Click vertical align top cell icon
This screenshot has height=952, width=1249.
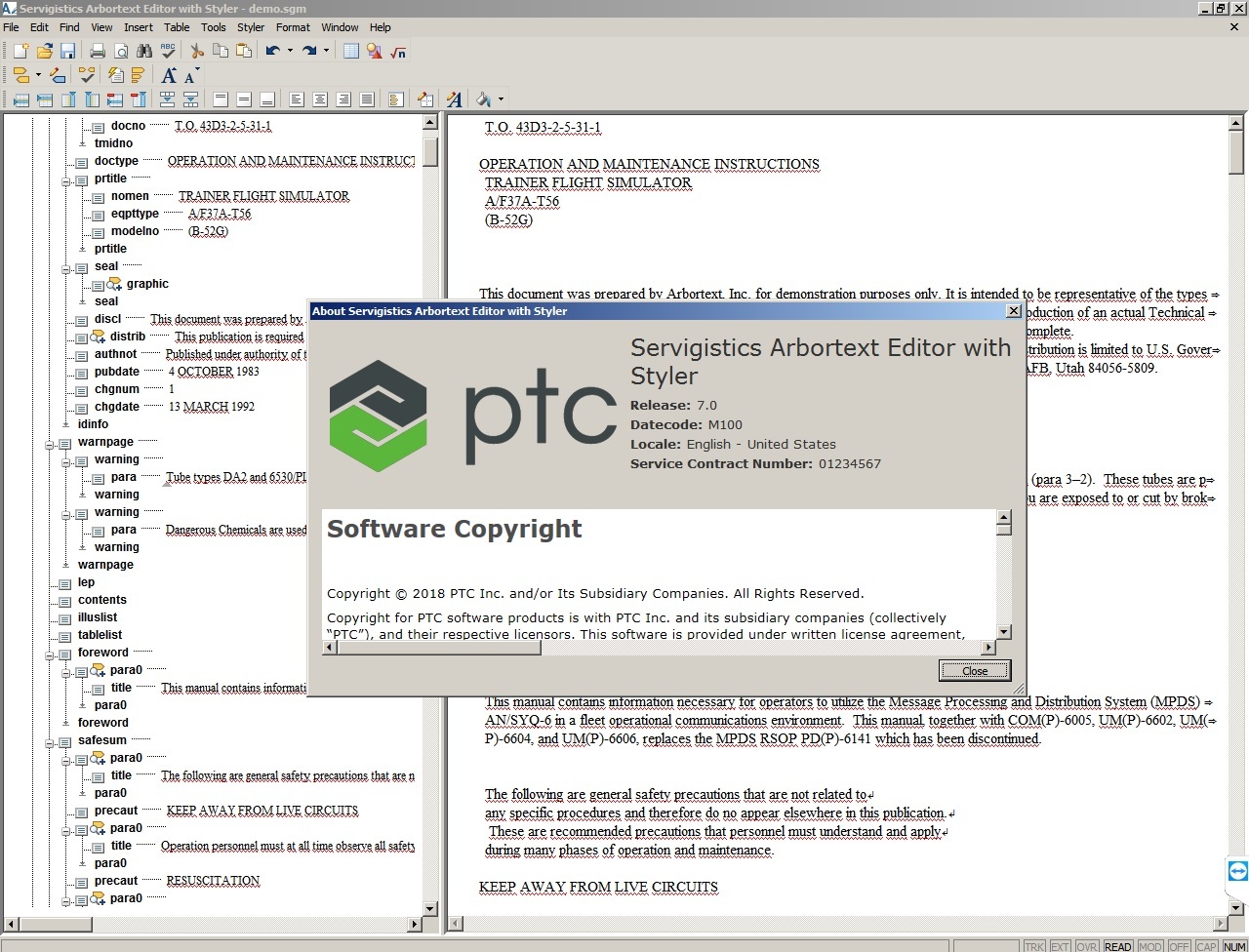(221, 99)
